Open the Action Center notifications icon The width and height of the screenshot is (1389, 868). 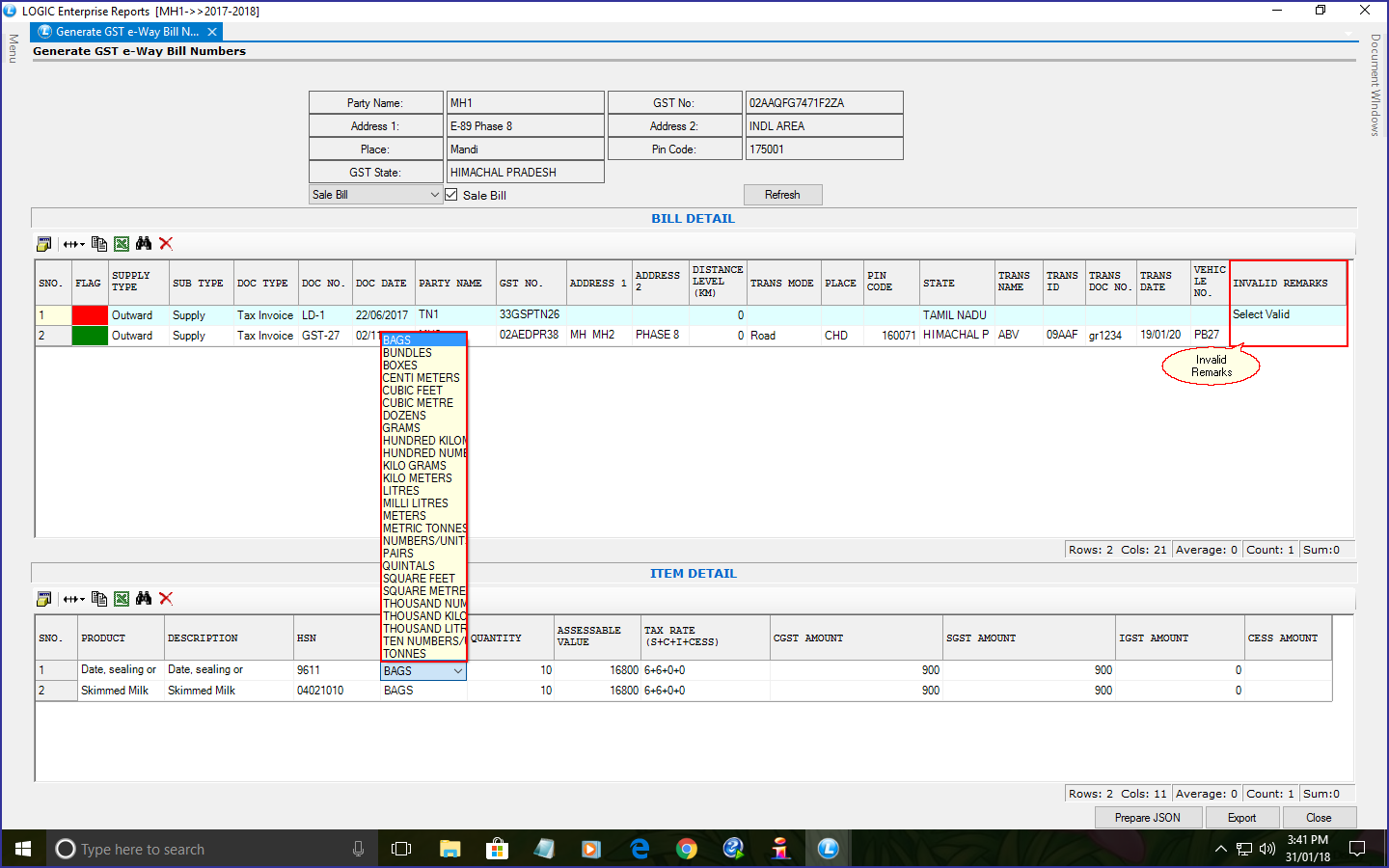coord(1357,849)
